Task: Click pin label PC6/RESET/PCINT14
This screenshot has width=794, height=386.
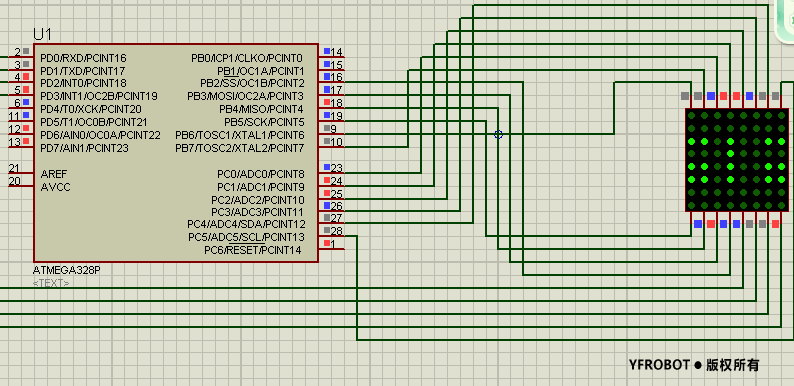Action: pyautogui.click(x=253, y=250)
